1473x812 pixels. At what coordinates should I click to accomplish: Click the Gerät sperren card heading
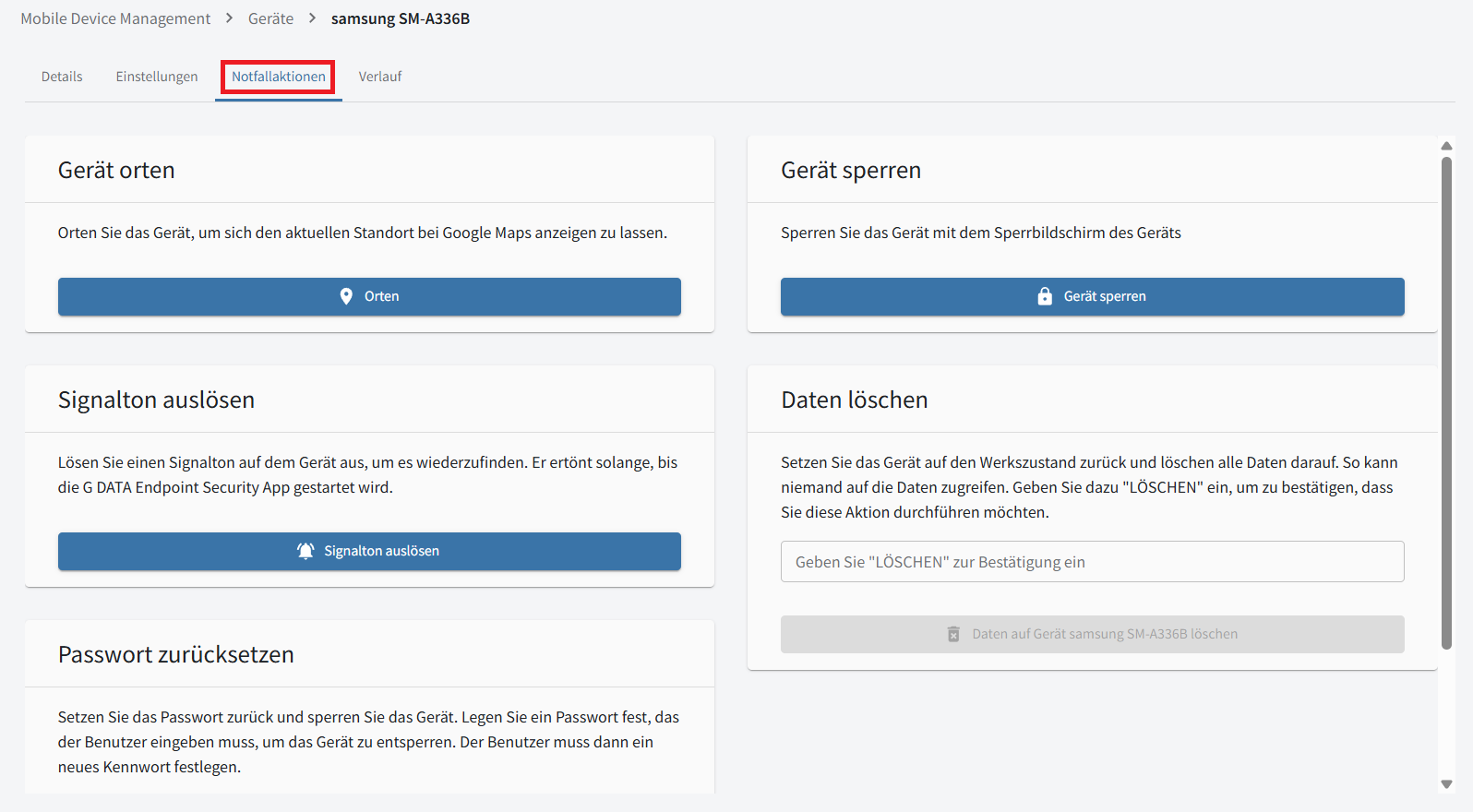point(851,170)
